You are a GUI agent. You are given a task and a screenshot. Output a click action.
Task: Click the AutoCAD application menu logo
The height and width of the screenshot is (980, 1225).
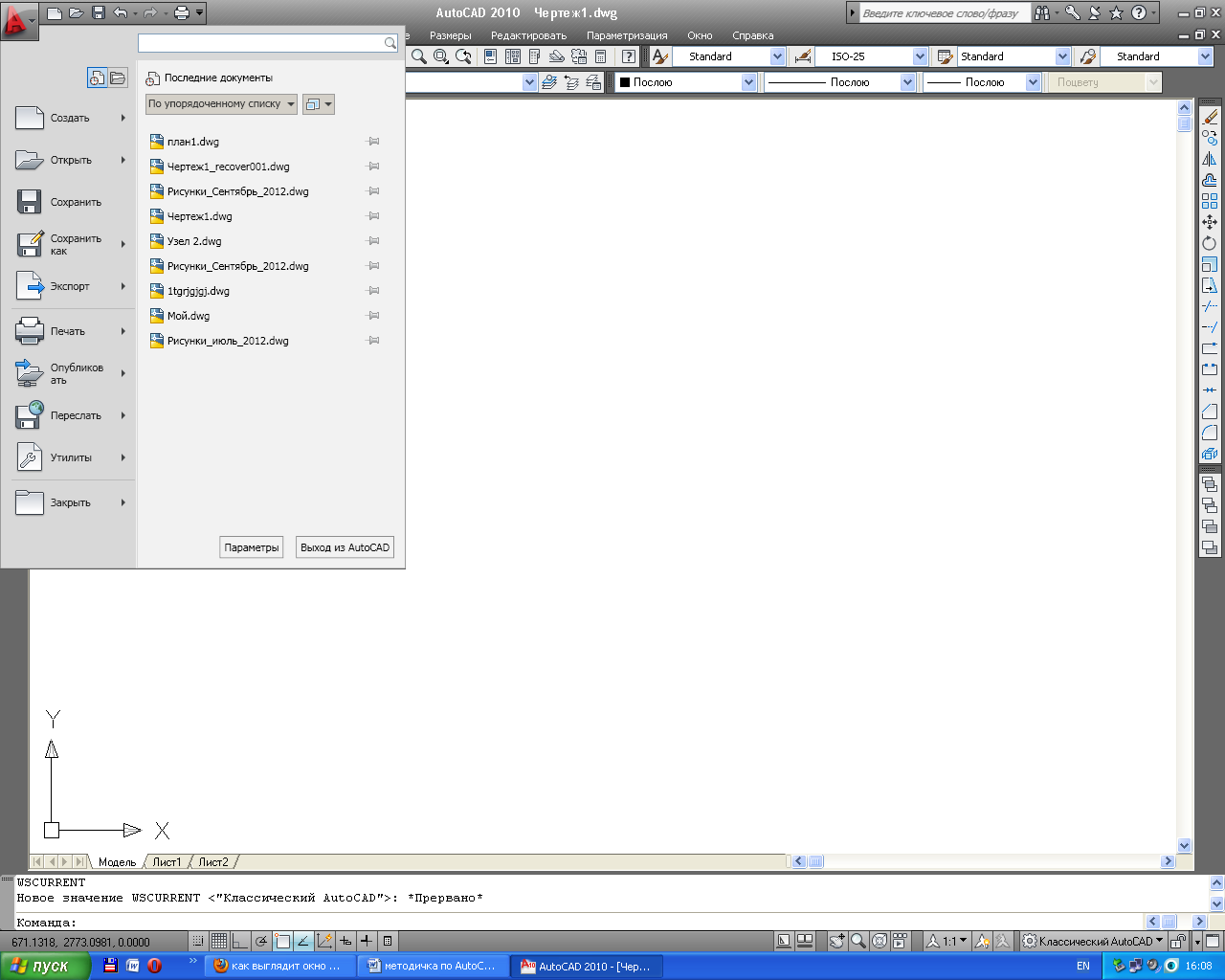[19, 19]
